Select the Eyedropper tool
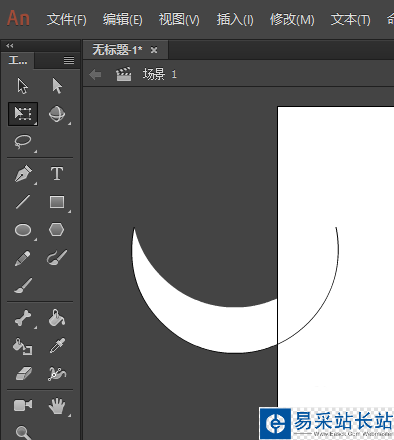The image size is (394, 440). pyautogui.click(x=57, y=346)
